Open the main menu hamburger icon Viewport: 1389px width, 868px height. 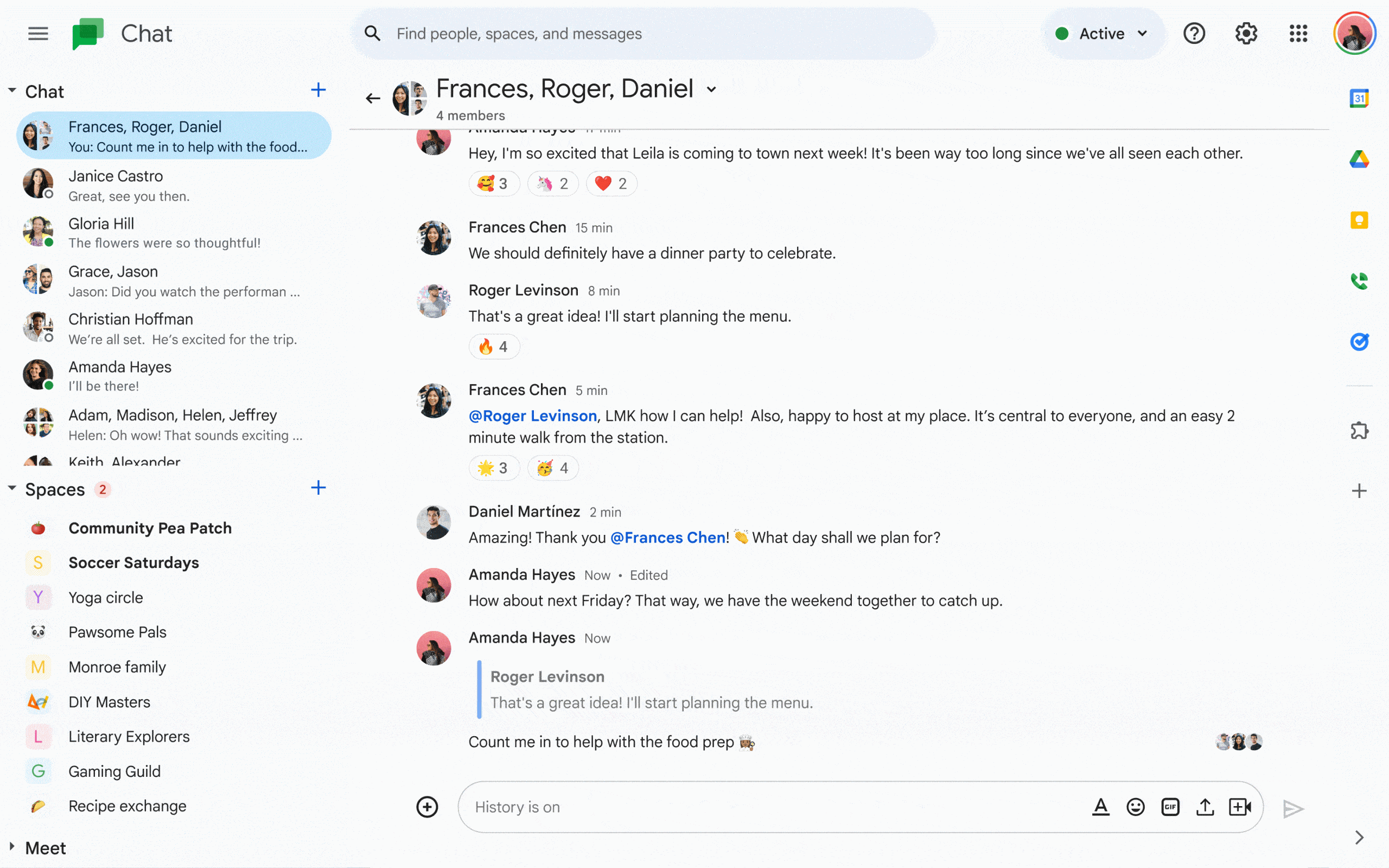click(x=38, y=33)
